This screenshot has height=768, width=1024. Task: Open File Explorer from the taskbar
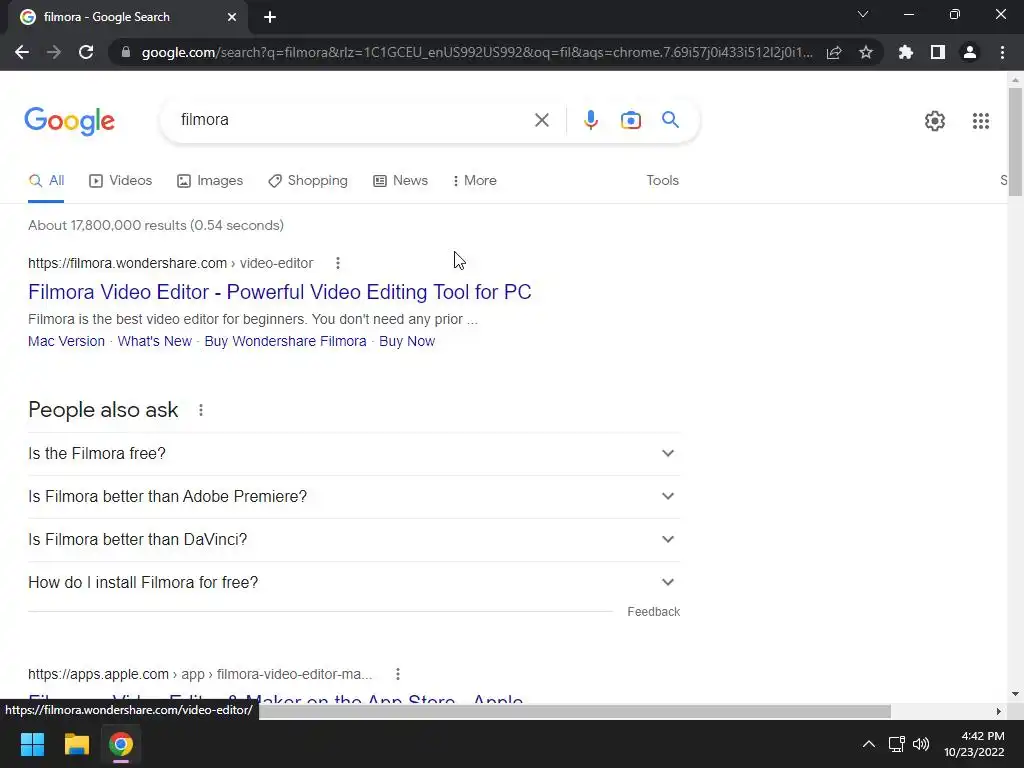(x=76, y=744)
